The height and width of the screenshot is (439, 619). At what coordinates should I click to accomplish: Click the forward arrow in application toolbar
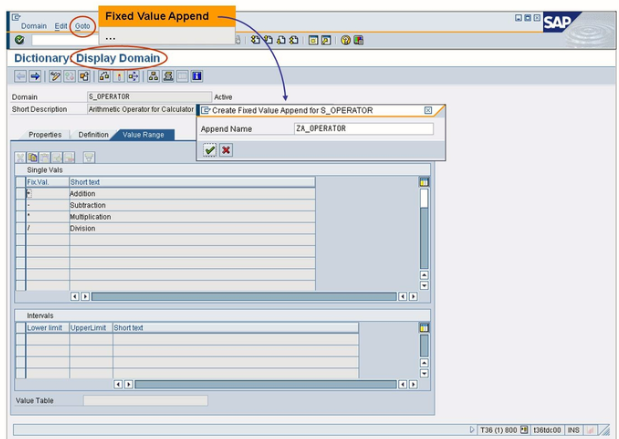(x=35, y=76)
